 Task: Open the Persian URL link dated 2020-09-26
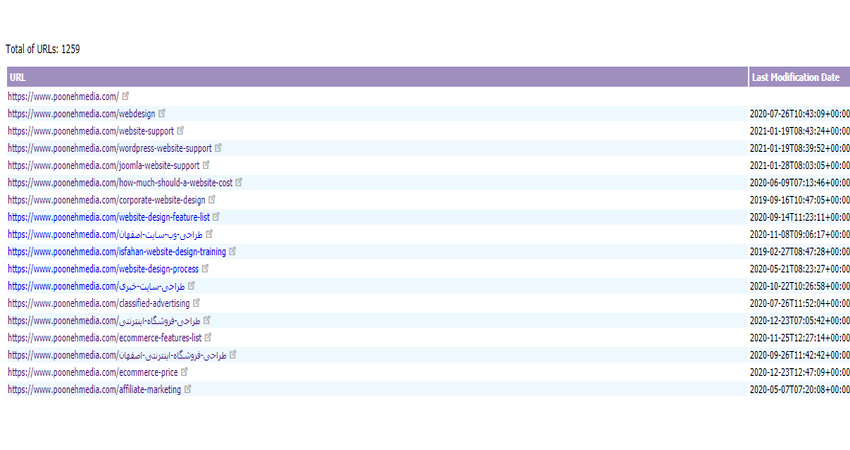117,355
